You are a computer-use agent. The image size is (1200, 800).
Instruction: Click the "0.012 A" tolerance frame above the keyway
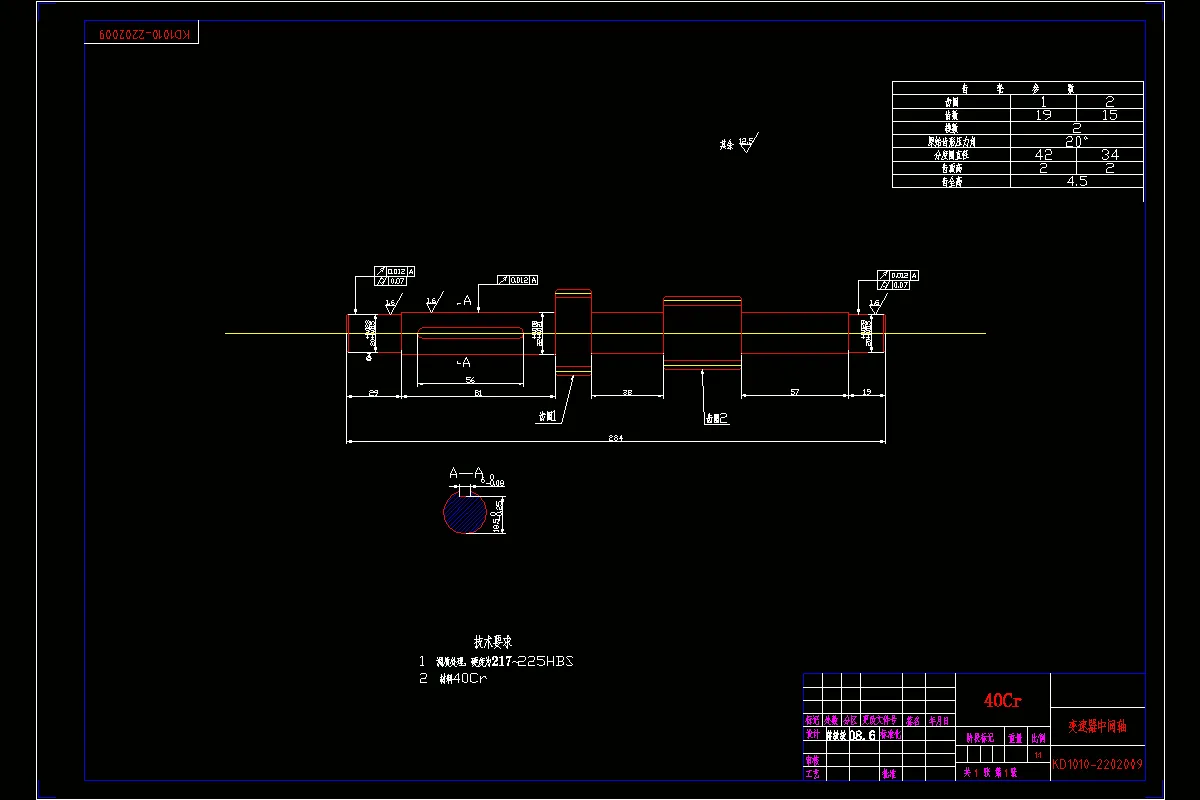coord(517,280)
